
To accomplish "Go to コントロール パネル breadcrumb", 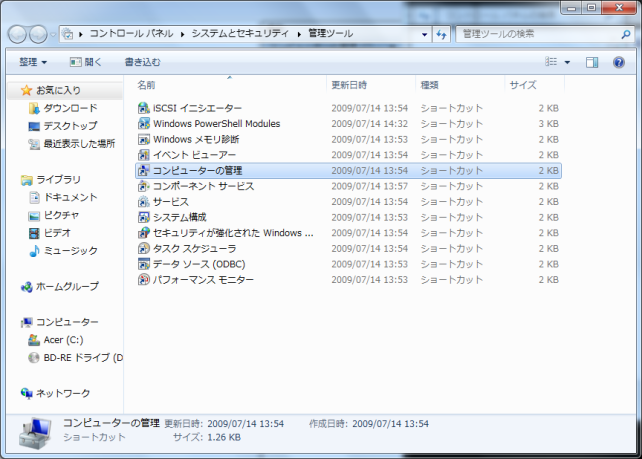I will coord(131,34).
